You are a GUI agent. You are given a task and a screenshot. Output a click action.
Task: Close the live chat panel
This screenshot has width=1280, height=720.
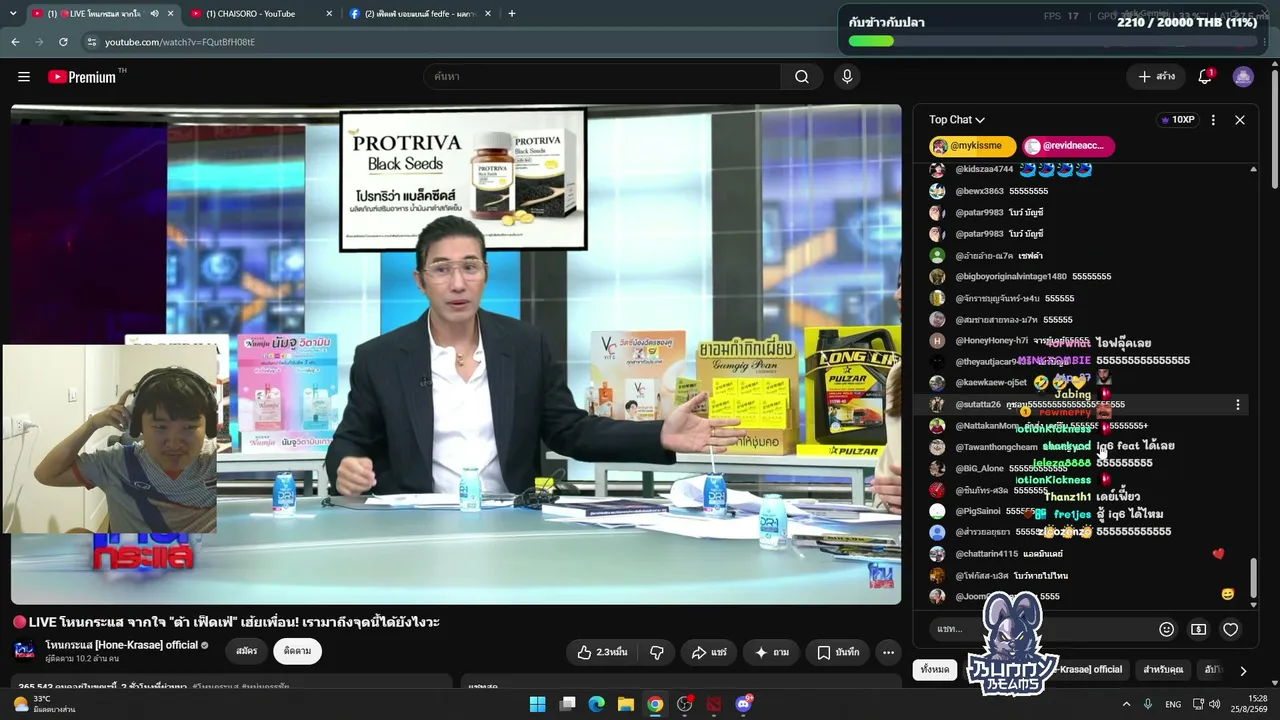pos(1240,120)
